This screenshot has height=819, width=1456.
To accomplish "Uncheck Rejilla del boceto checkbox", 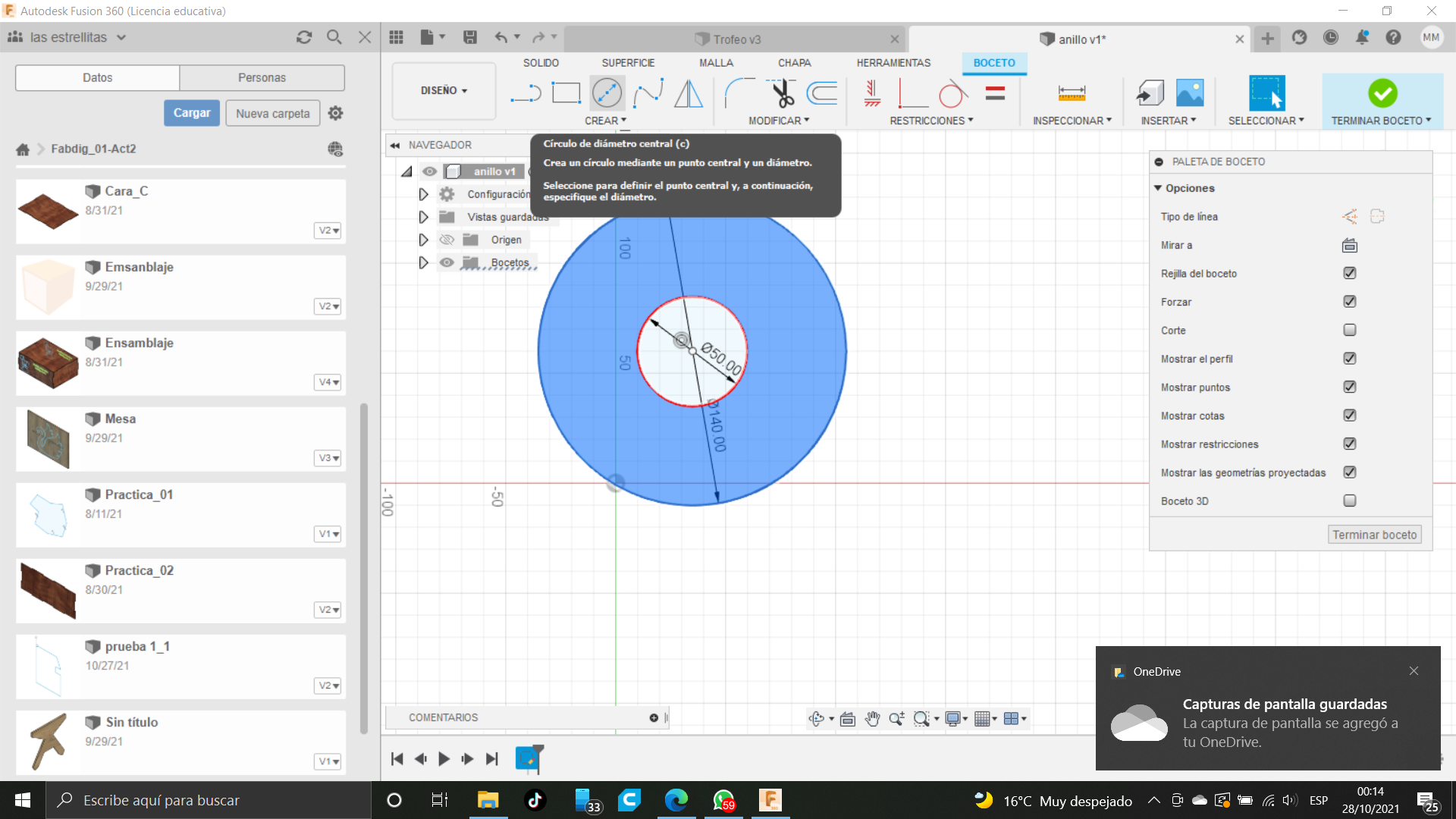I will click(x=1350, y=273).
